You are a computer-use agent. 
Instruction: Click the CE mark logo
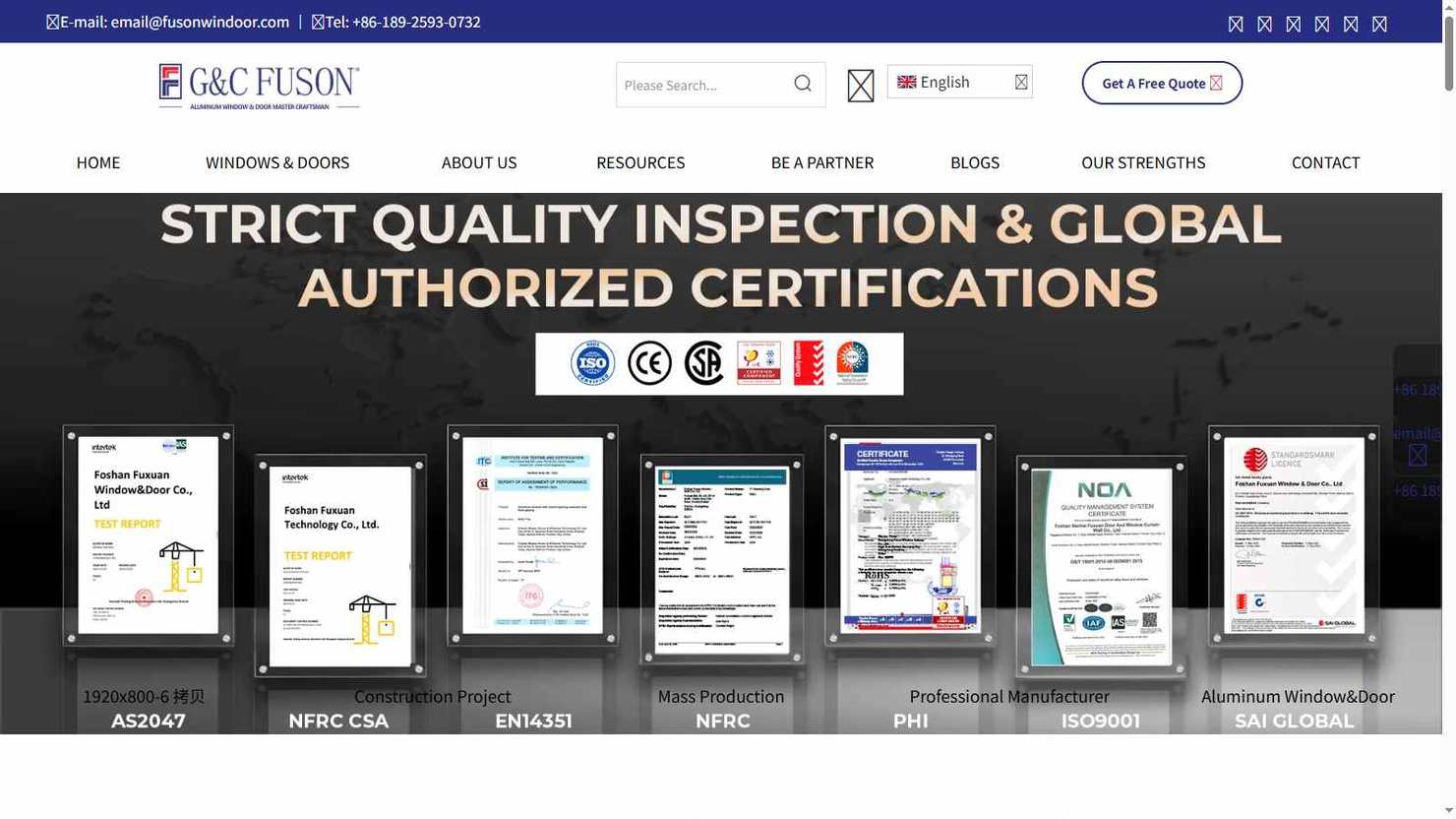point(649,363)
